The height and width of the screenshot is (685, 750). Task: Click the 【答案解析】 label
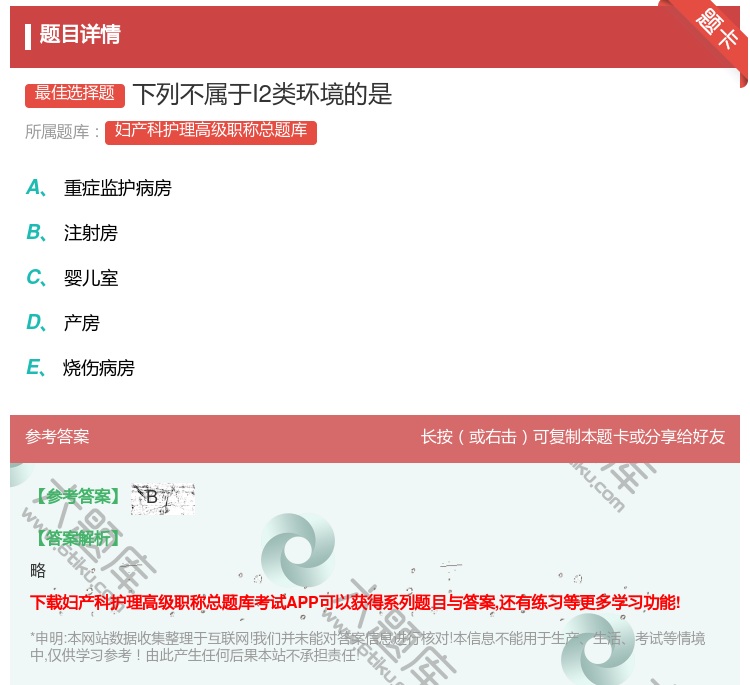click(78, 538)
